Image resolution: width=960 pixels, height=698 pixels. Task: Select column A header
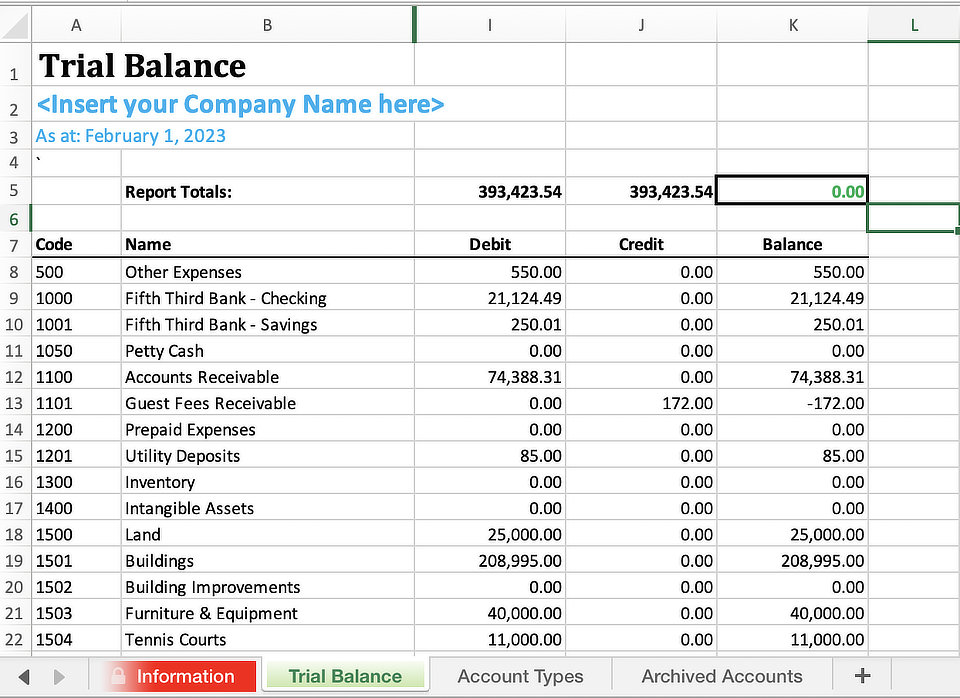(76, 26)
